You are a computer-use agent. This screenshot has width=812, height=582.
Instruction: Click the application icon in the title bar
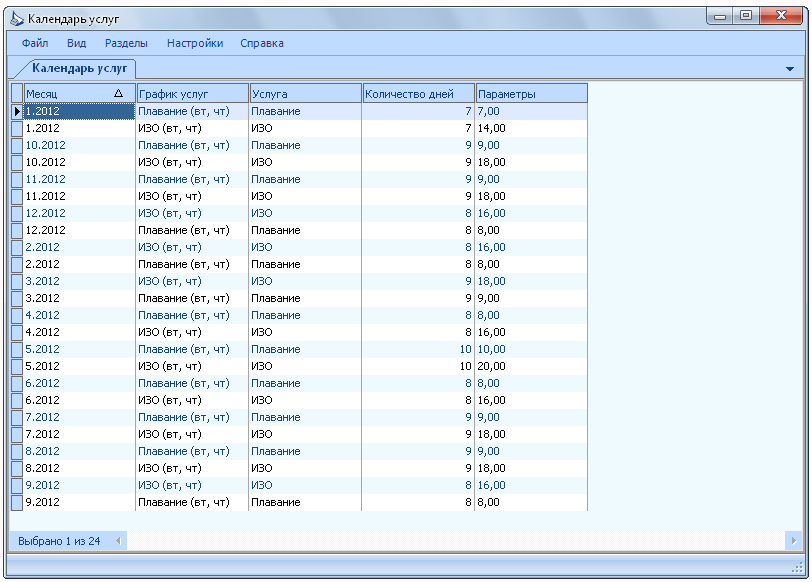(17, 19)
